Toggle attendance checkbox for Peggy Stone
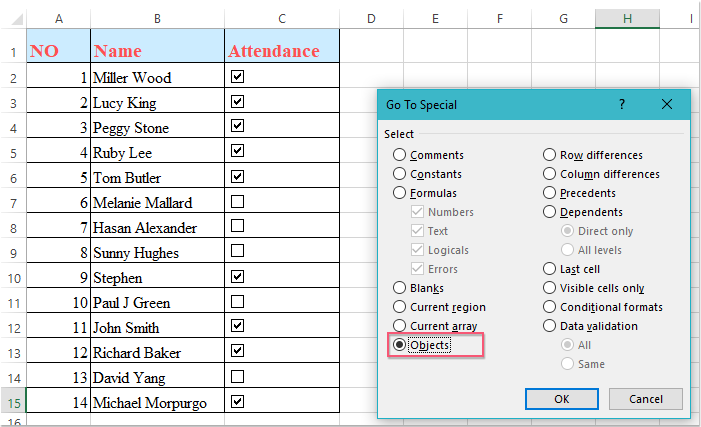This screenshot has width=701, height=427. click(237, 126)
